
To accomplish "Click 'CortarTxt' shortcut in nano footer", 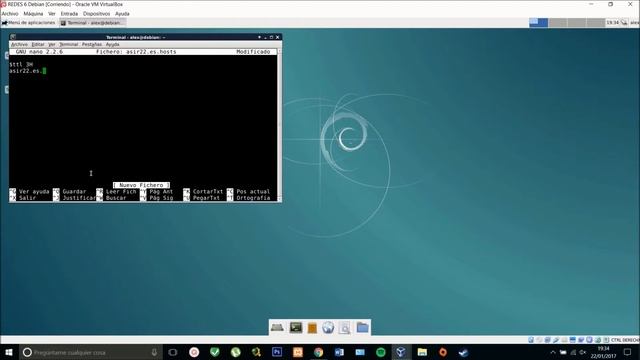I will 208,191.
